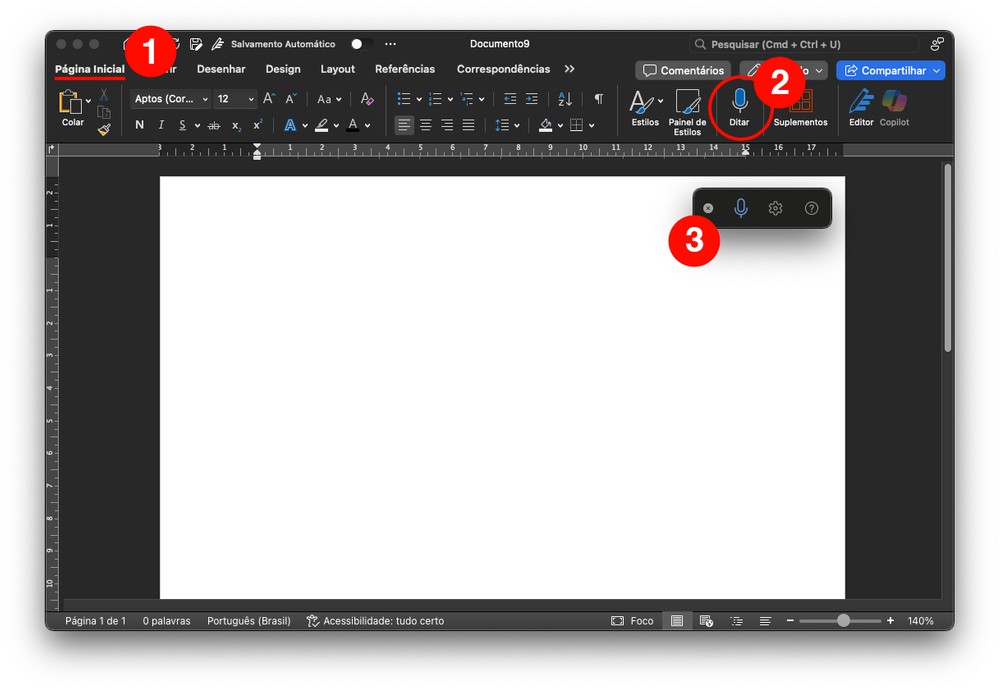Open the Layout tab
The height and width of the screenshot is (691, 1000).
337,69
